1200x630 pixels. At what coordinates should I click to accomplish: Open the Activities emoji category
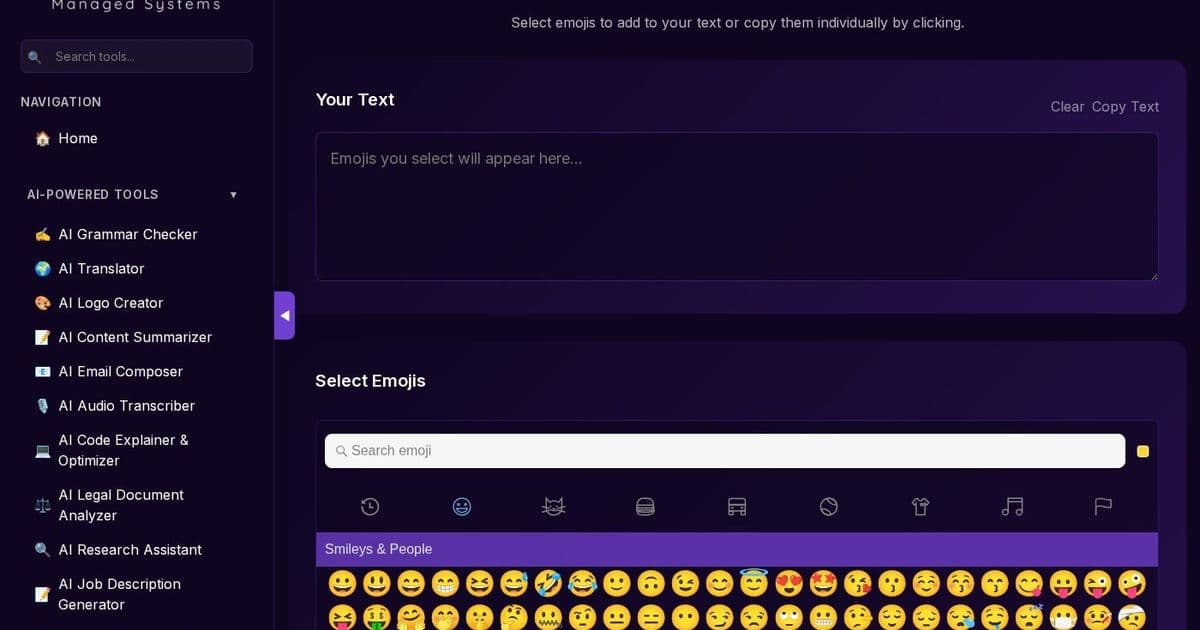pos(828,506)
